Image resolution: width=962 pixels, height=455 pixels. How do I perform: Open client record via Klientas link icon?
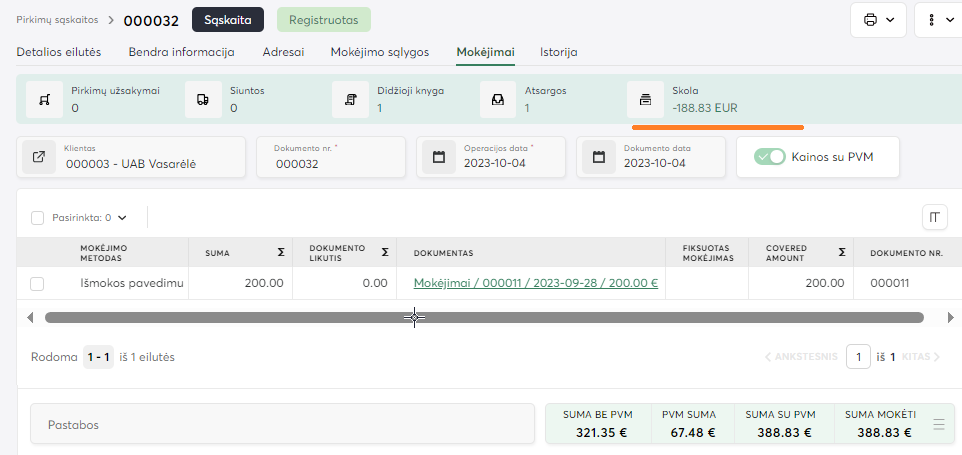(40, 157)
